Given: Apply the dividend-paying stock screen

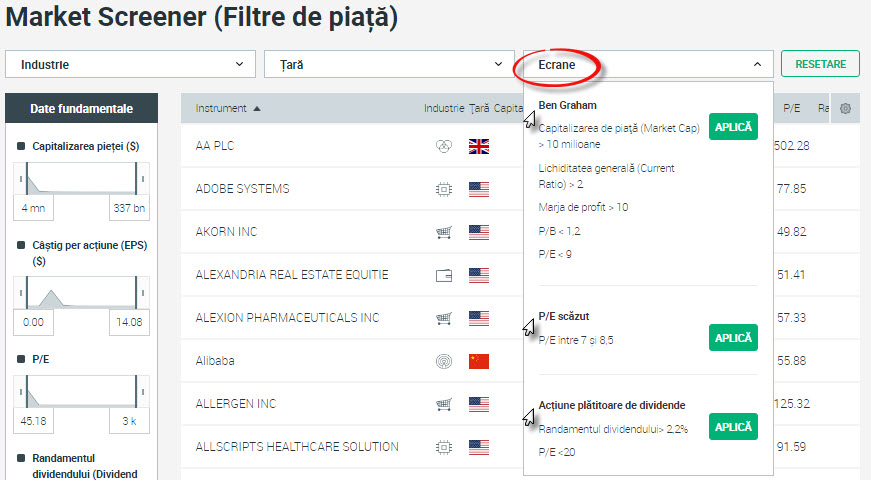Looking at the screenshot, I should [733, 427].
